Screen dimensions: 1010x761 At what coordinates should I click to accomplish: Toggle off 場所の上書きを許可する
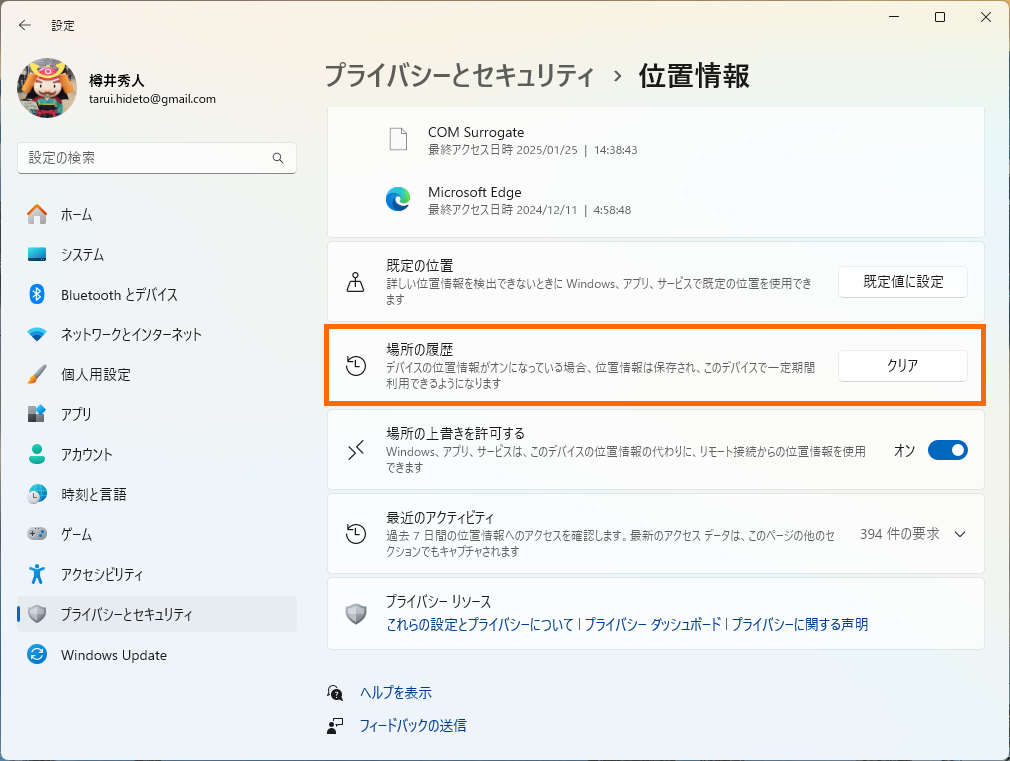(947, 450)
